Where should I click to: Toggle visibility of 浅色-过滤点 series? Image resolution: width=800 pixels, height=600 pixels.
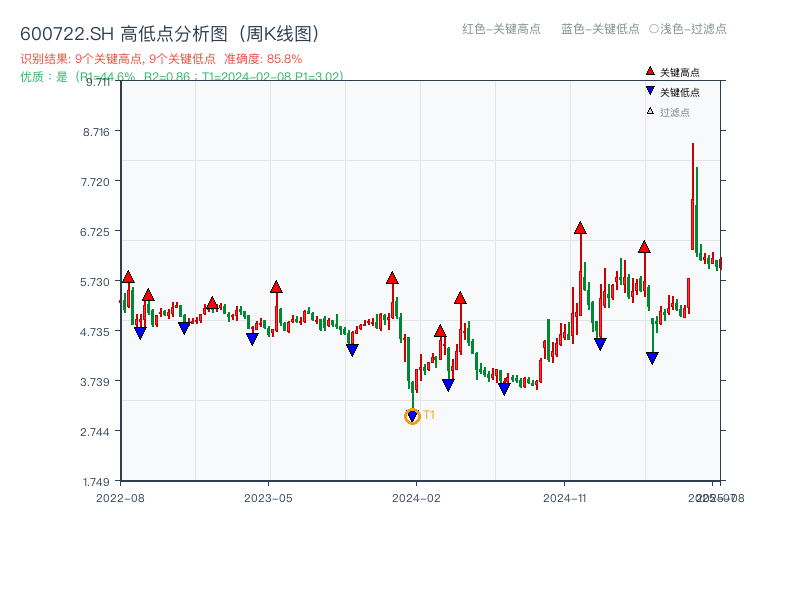(690, 29)
